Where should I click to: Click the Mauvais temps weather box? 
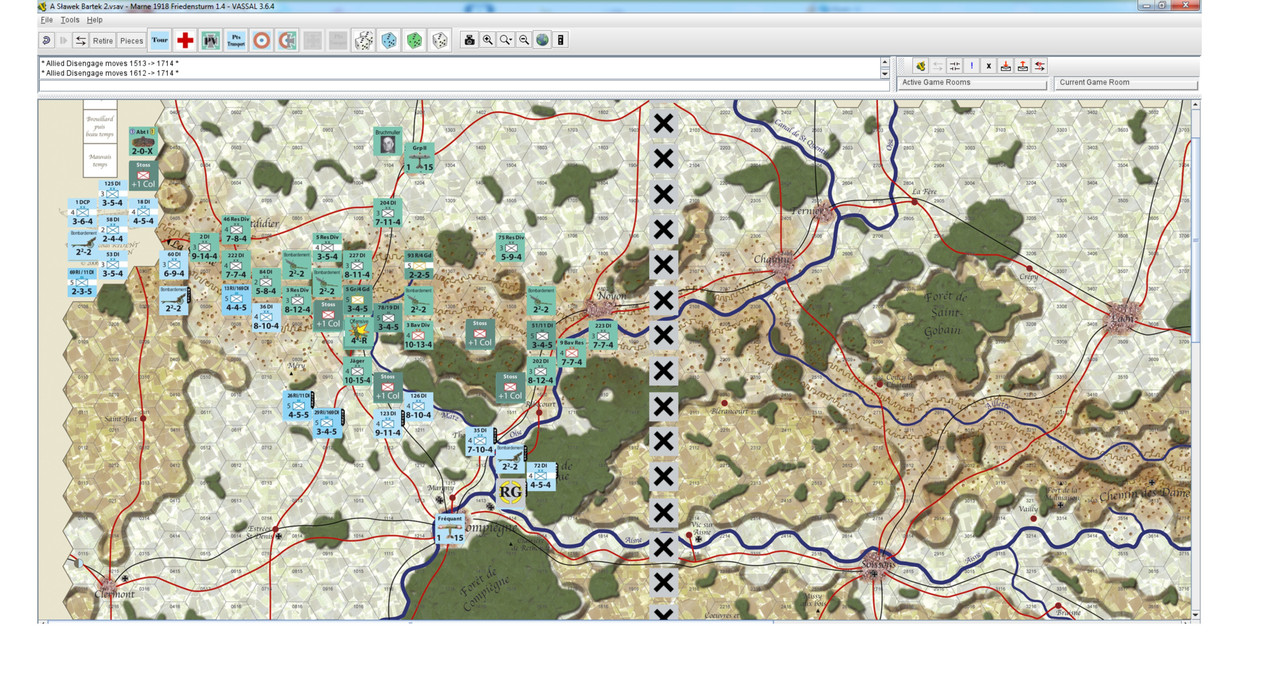click(x=100, y=160)
